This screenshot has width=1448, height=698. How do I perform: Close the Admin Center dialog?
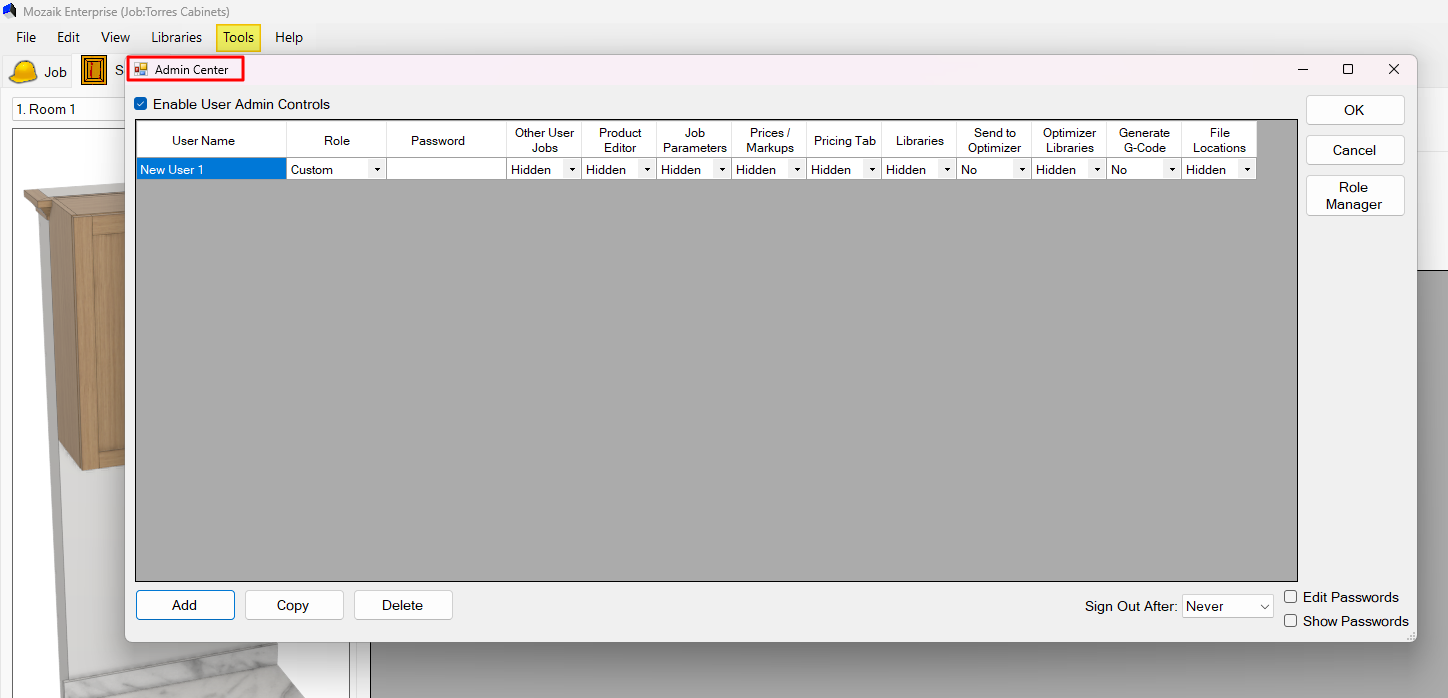(x=1393, y=69)
